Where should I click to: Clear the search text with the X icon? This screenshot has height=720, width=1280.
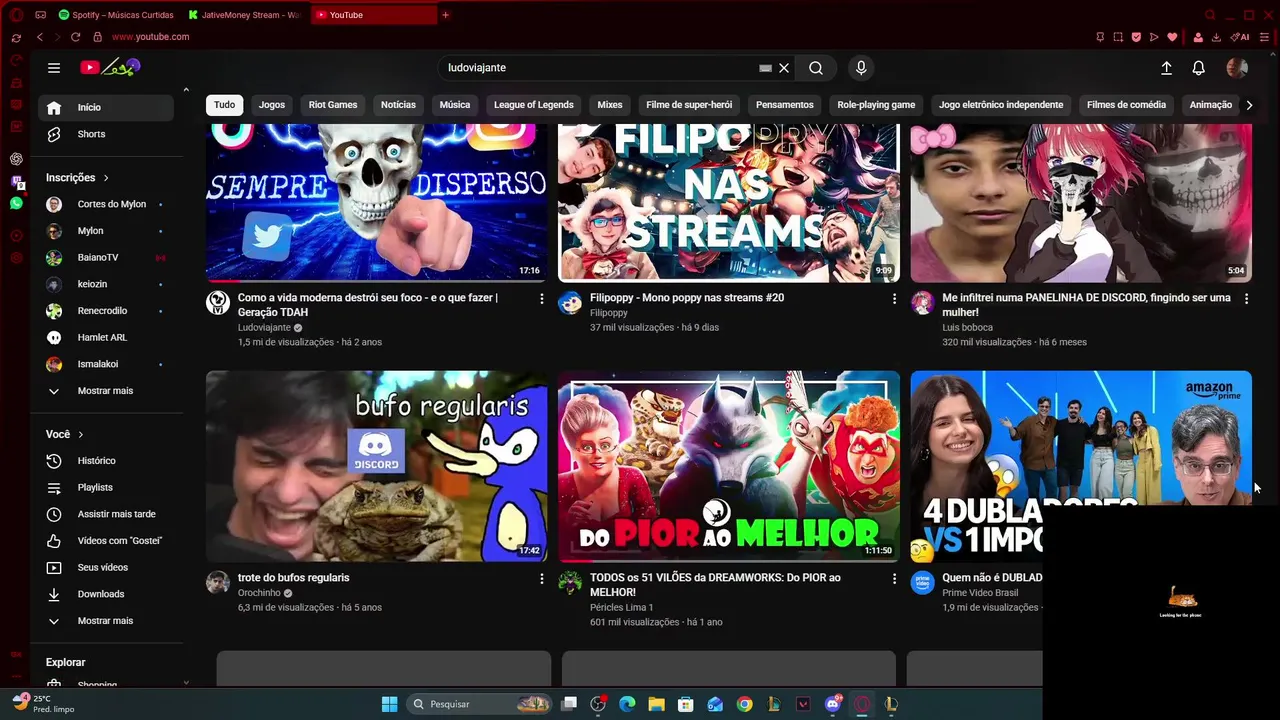point(784,68)
